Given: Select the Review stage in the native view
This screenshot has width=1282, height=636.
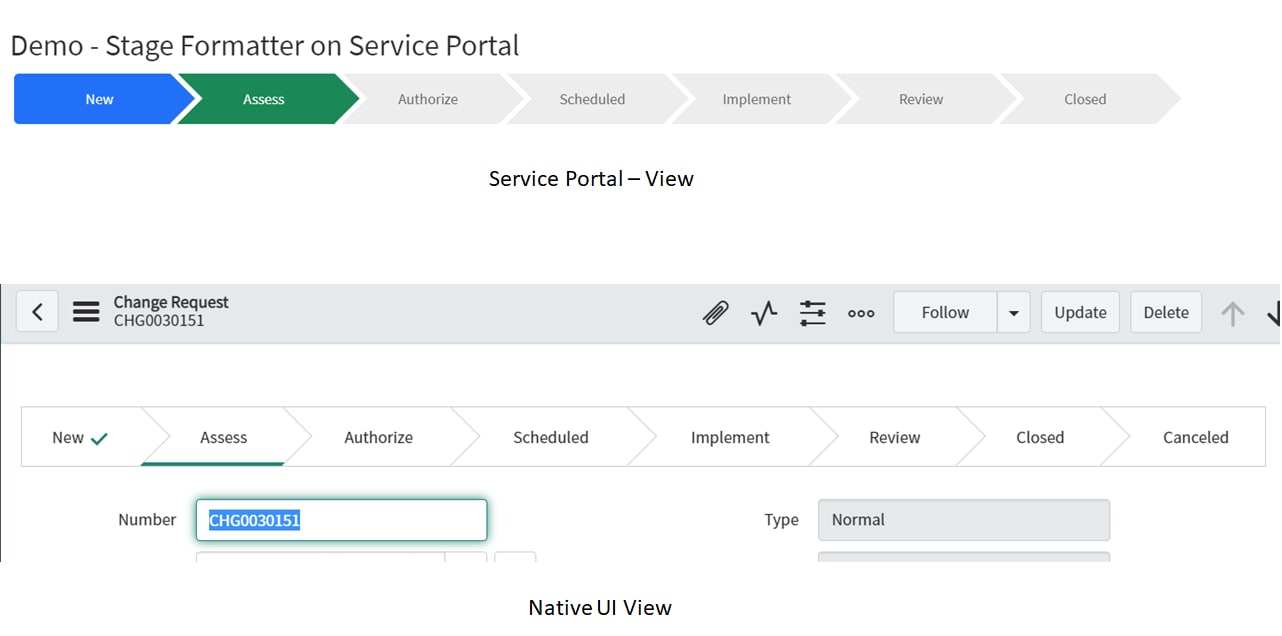Looking at the screenshot, I should tap(894, 437).
